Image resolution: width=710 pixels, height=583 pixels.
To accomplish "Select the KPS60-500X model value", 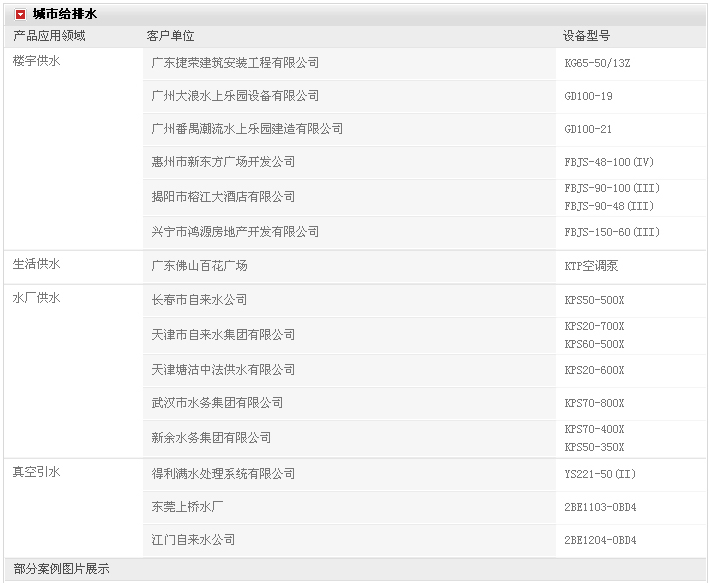I will [594, 344].
